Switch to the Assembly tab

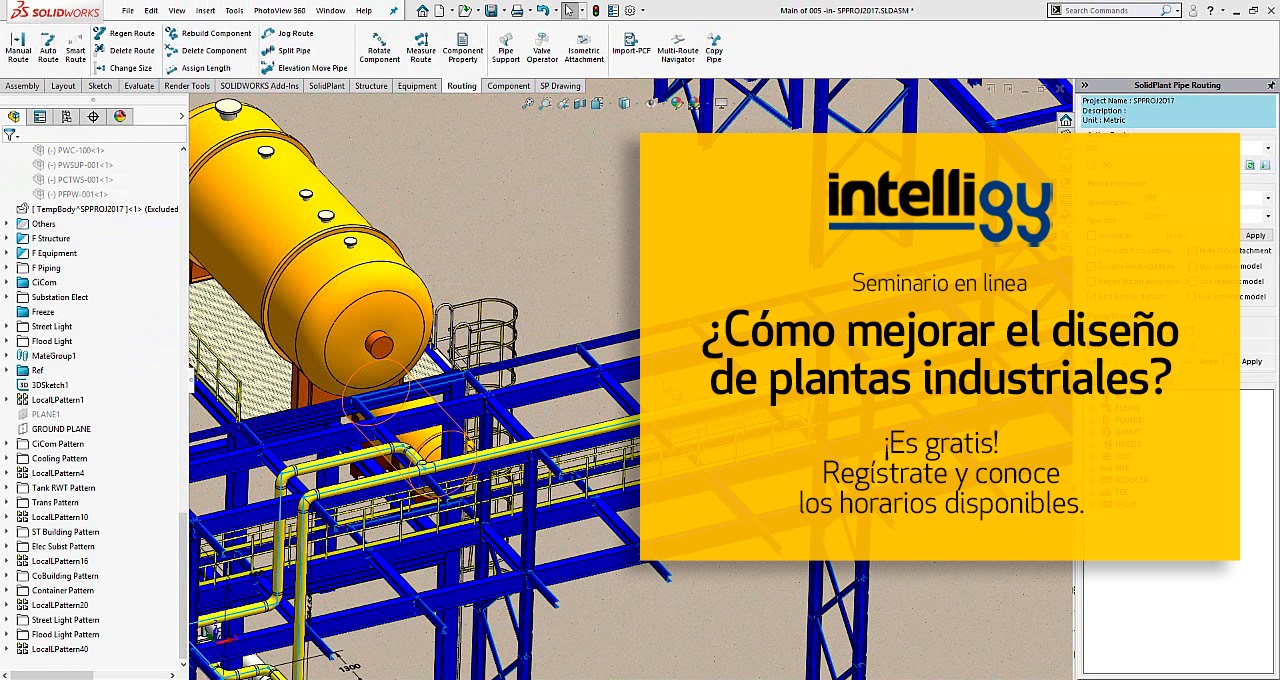[x=22, y=86]
